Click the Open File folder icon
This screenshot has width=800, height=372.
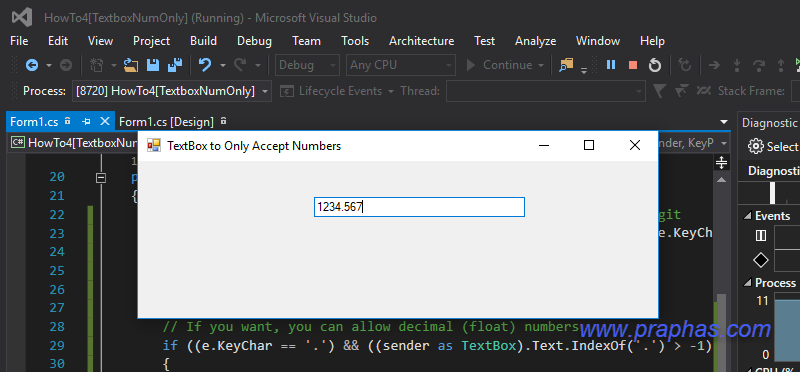tap(131, 65)
